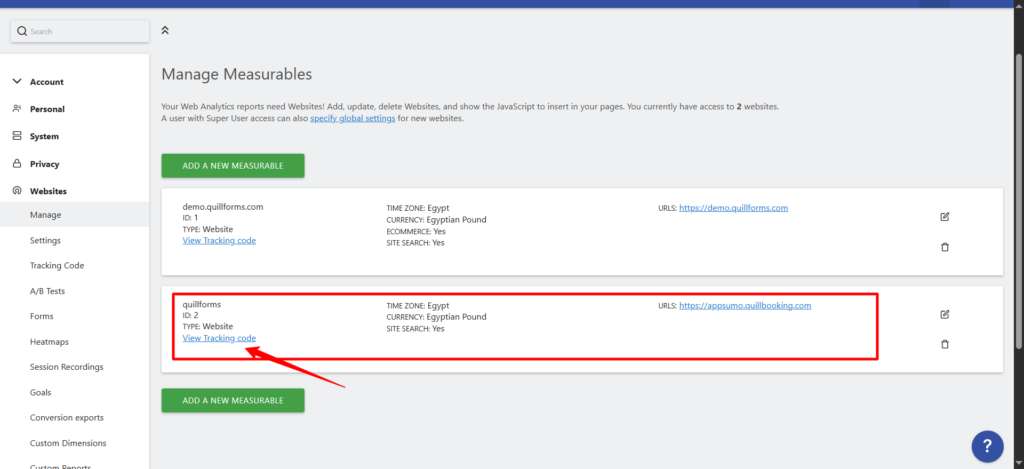Open the Privacy menu section
This screenshot has width=1024, height=469.
pos(44,164)
